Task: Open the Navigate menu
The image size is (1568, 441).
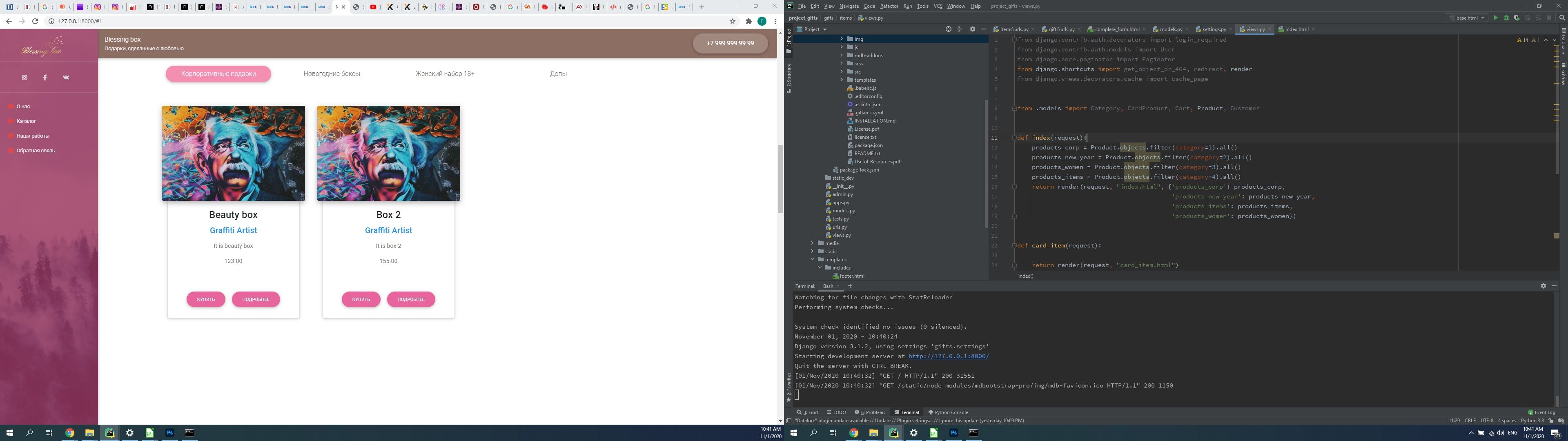Action: click(849, 6)
